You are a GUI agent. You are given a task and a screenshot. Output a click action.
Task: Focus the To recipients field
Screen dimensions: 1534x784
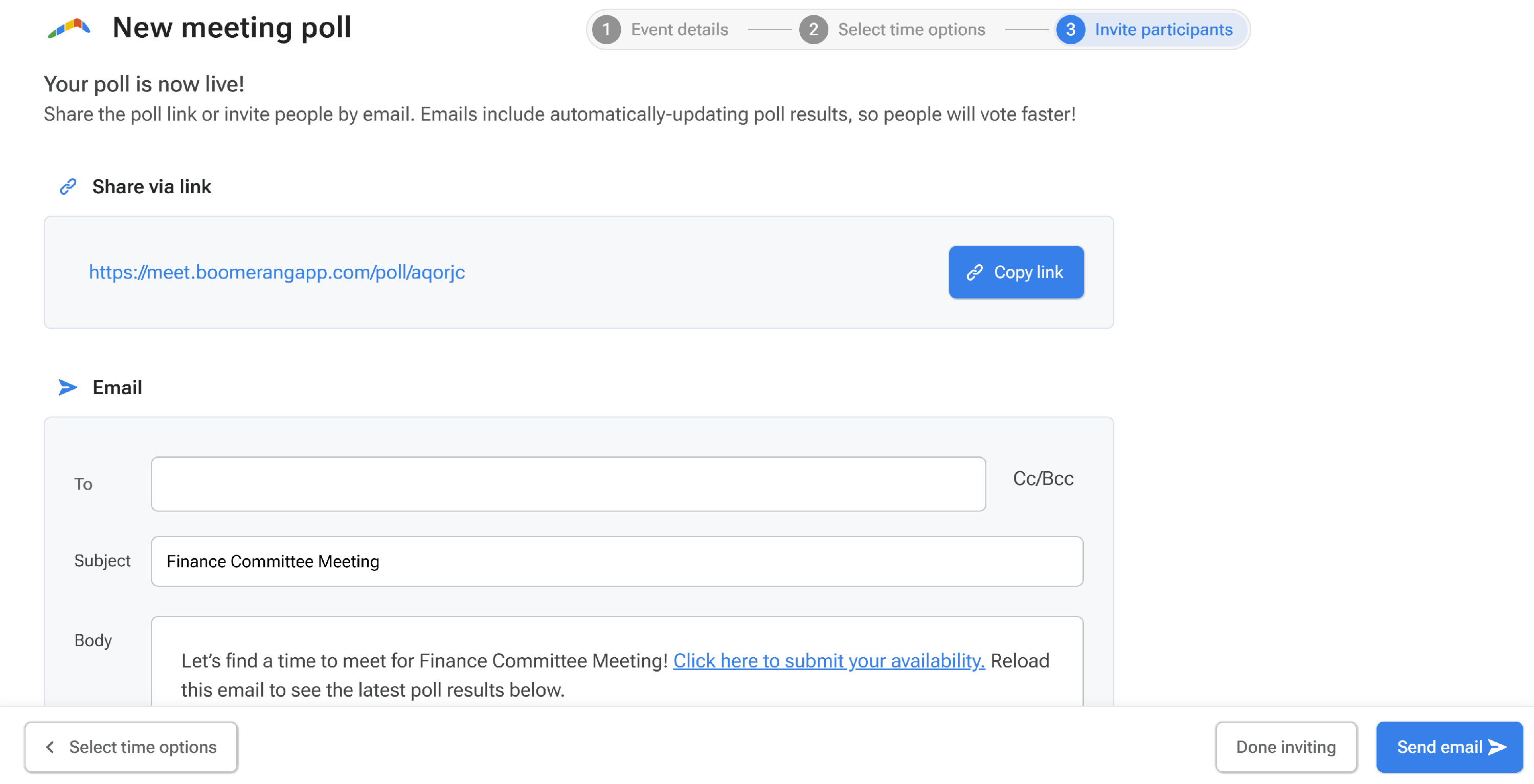pyautogui.click(x=568, y=484)
